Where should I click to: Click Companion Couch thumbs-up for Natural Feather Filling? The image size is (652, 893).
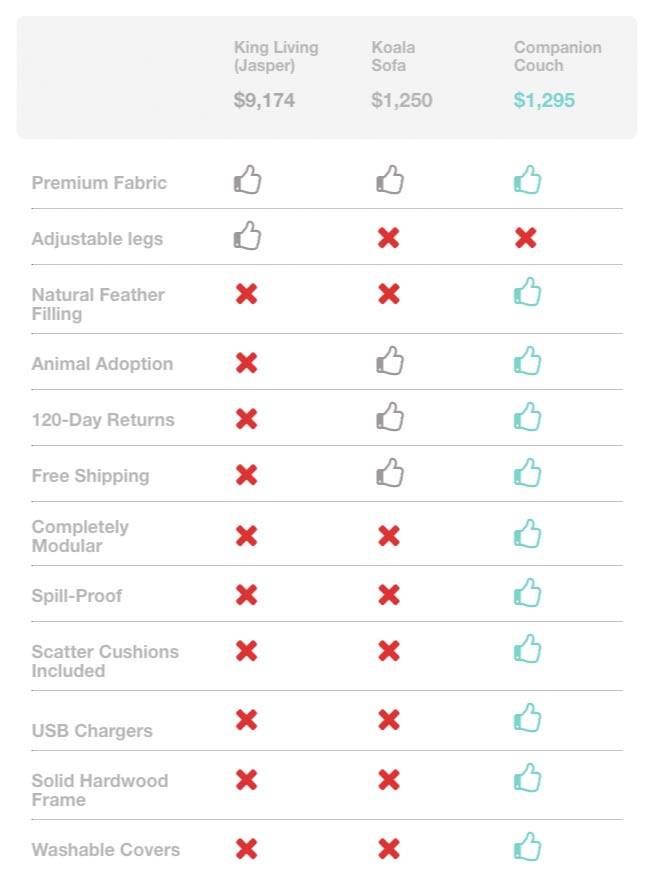pos(527,292)
